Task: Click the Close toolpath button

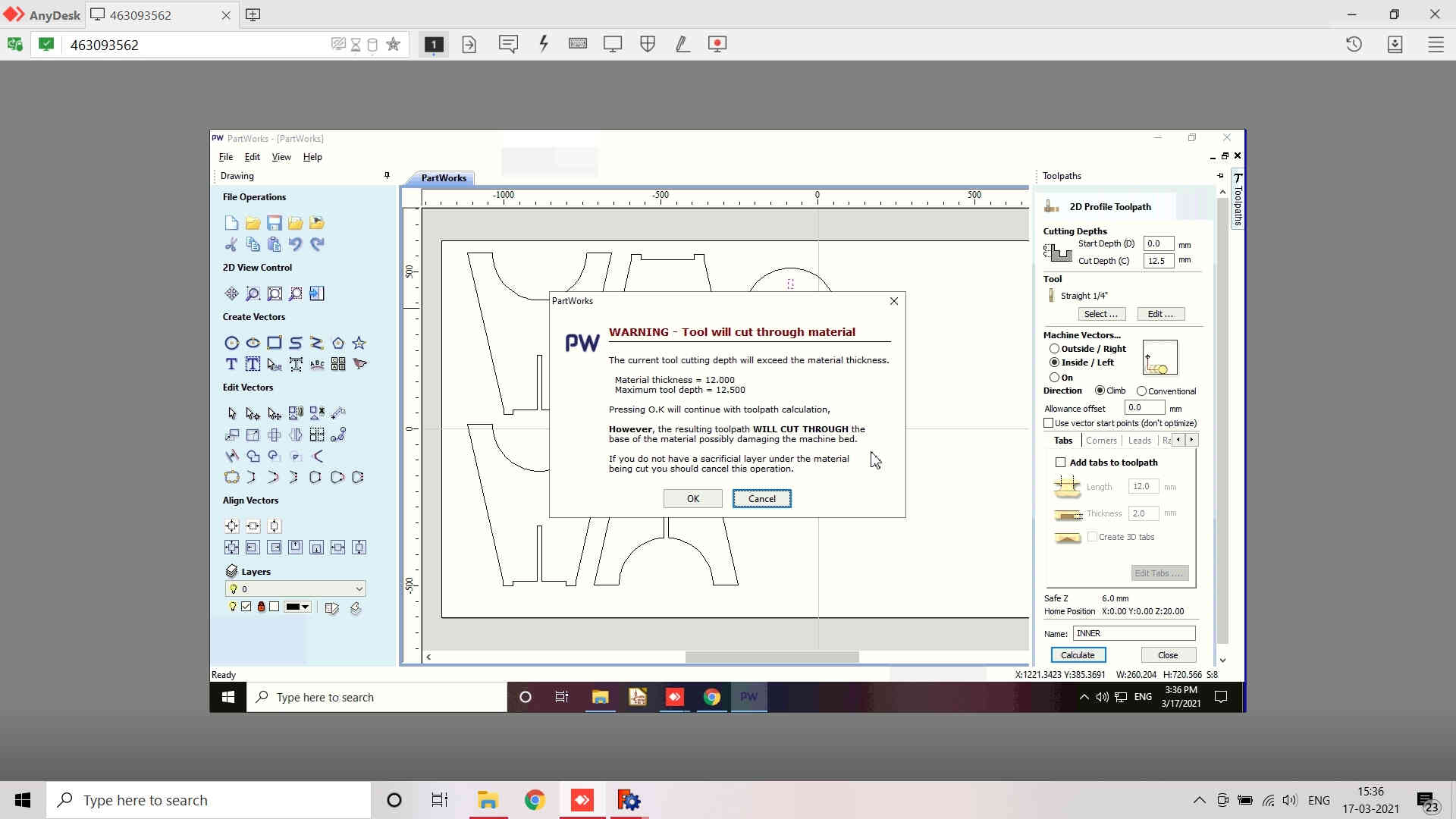Action: [1168, 655]
